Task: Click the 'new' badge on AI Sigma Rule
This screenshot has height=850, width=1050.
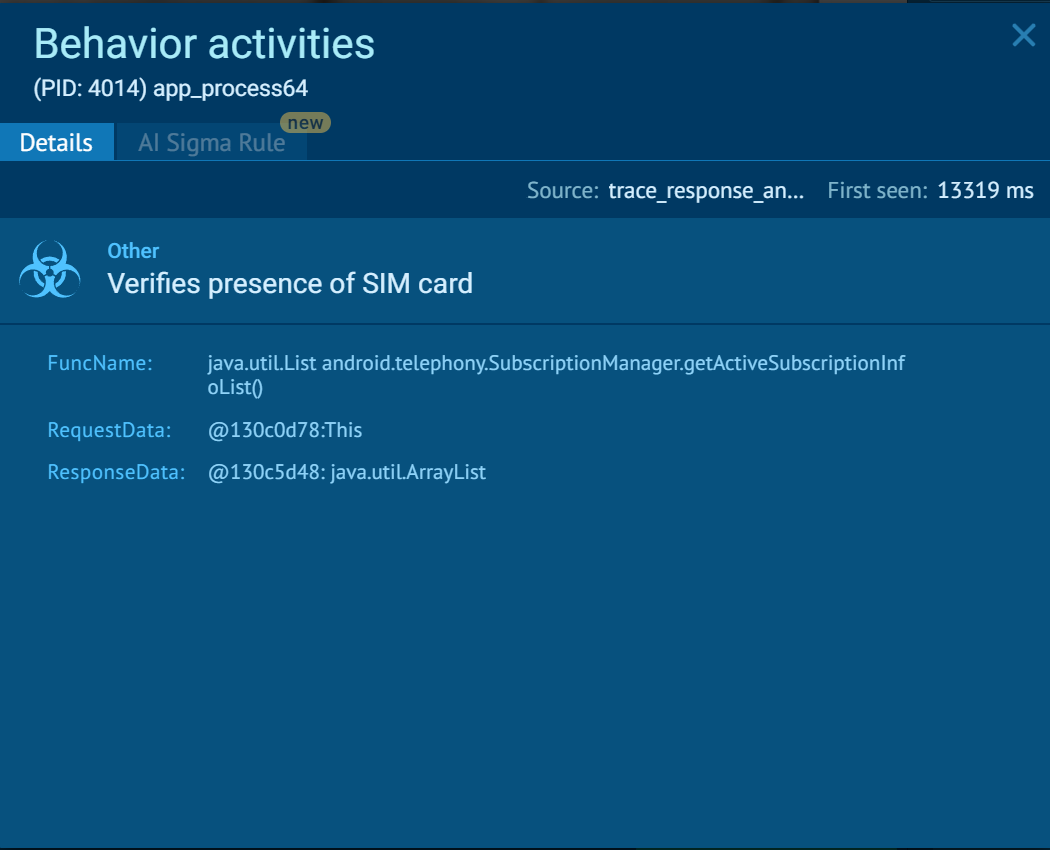Action: [x=307, y=122]
